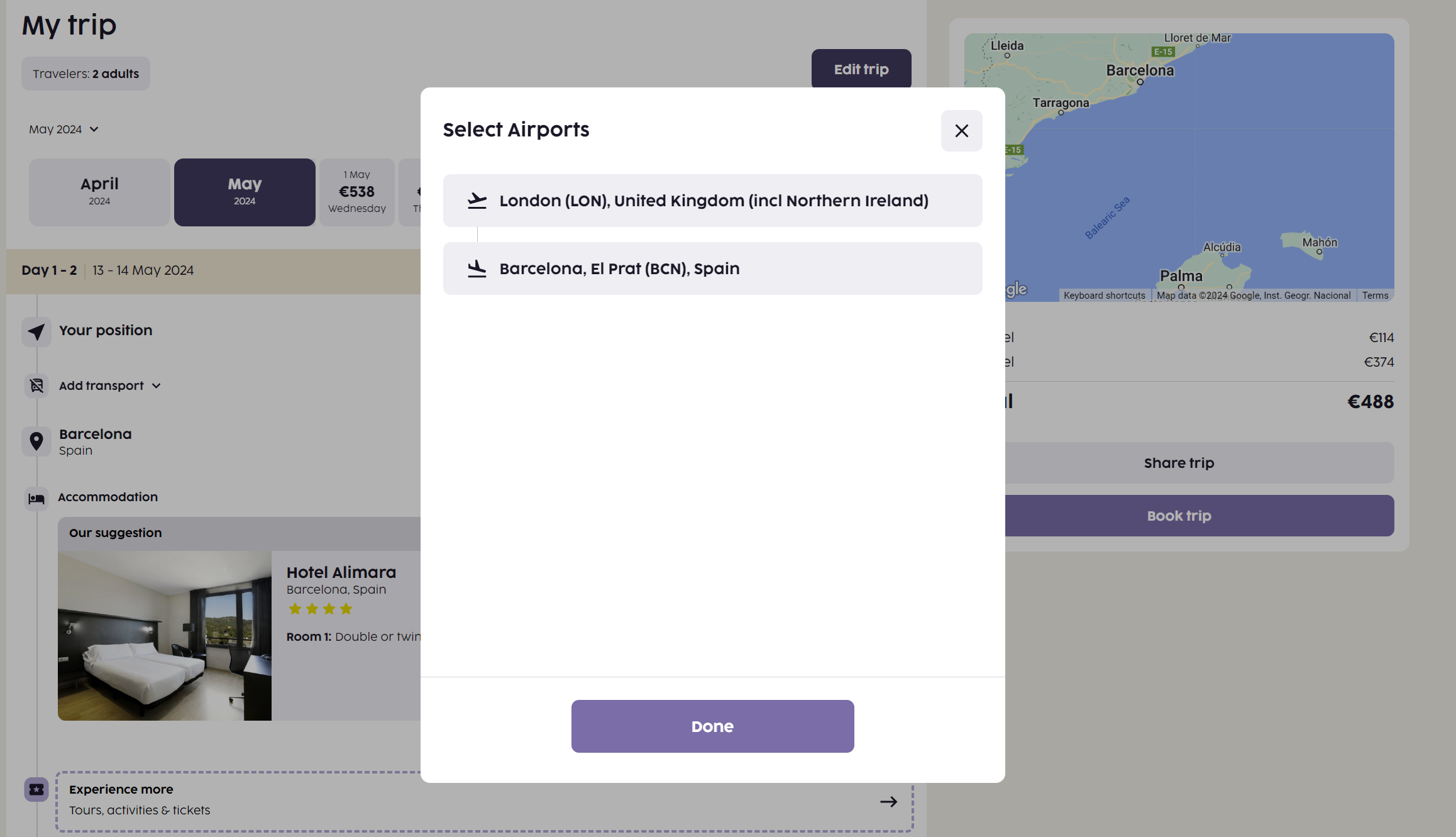Click the landing plane icon next to Barcelona
The width and height of the screenshot is (1456, 837).
click(477, 269)
